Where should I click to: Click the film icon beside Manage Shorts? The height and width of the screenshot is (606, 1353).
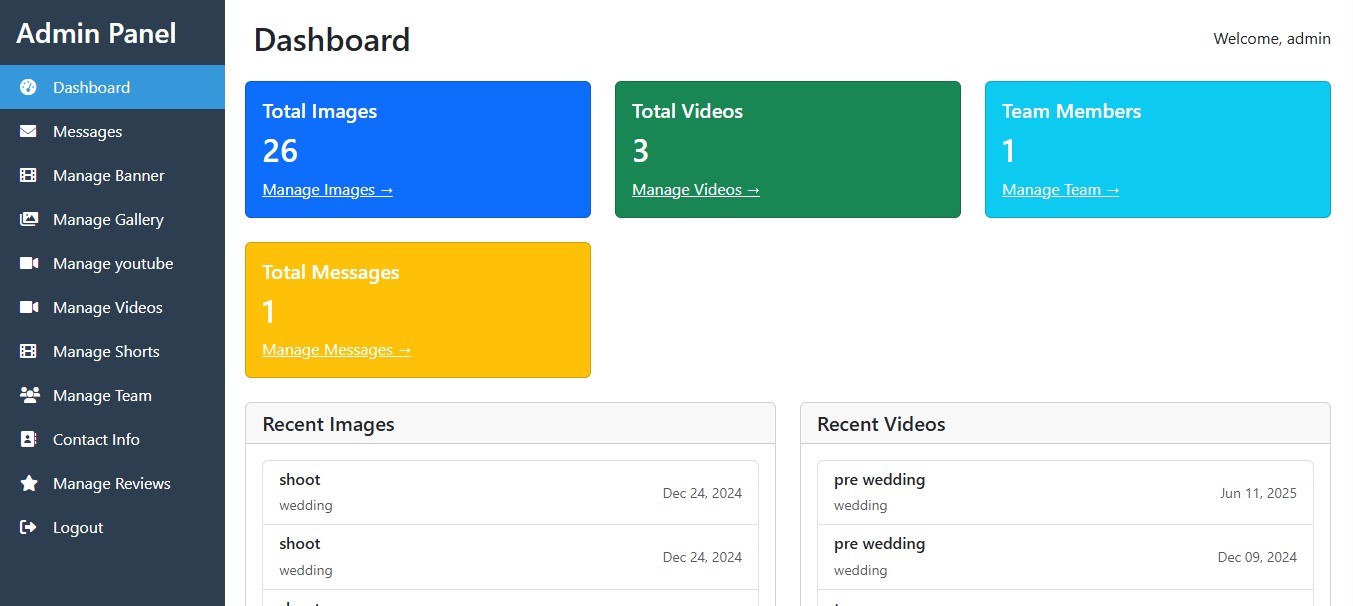click(29, 351)
